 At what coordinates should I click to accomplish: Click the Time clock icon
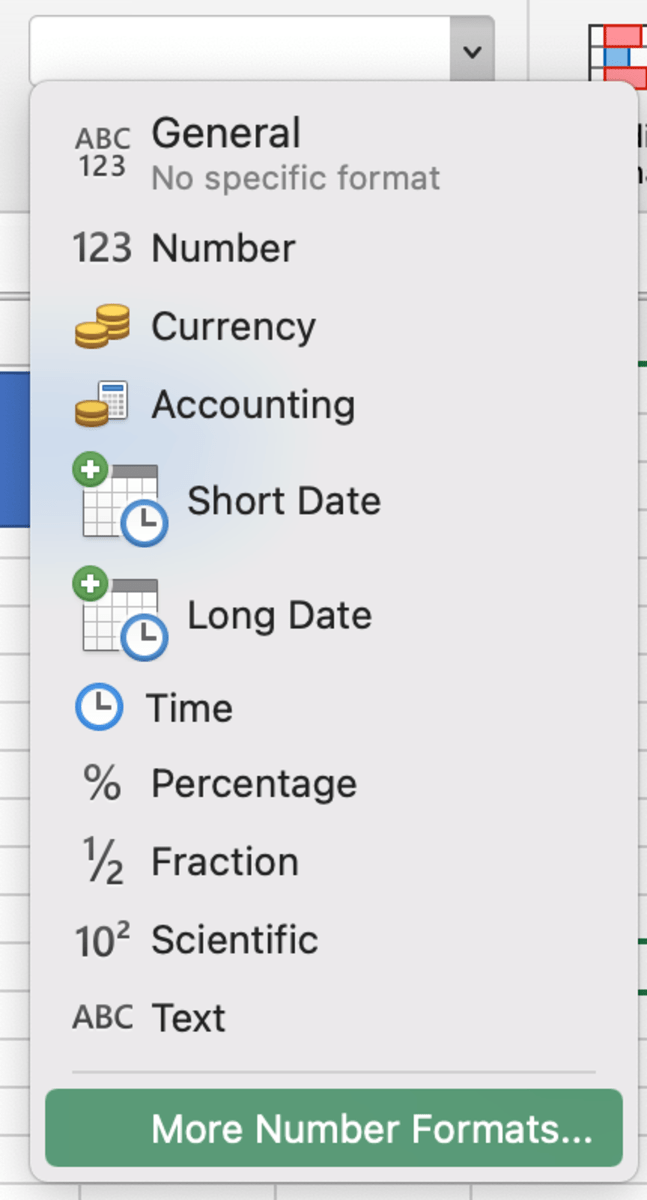coord(99,708)
